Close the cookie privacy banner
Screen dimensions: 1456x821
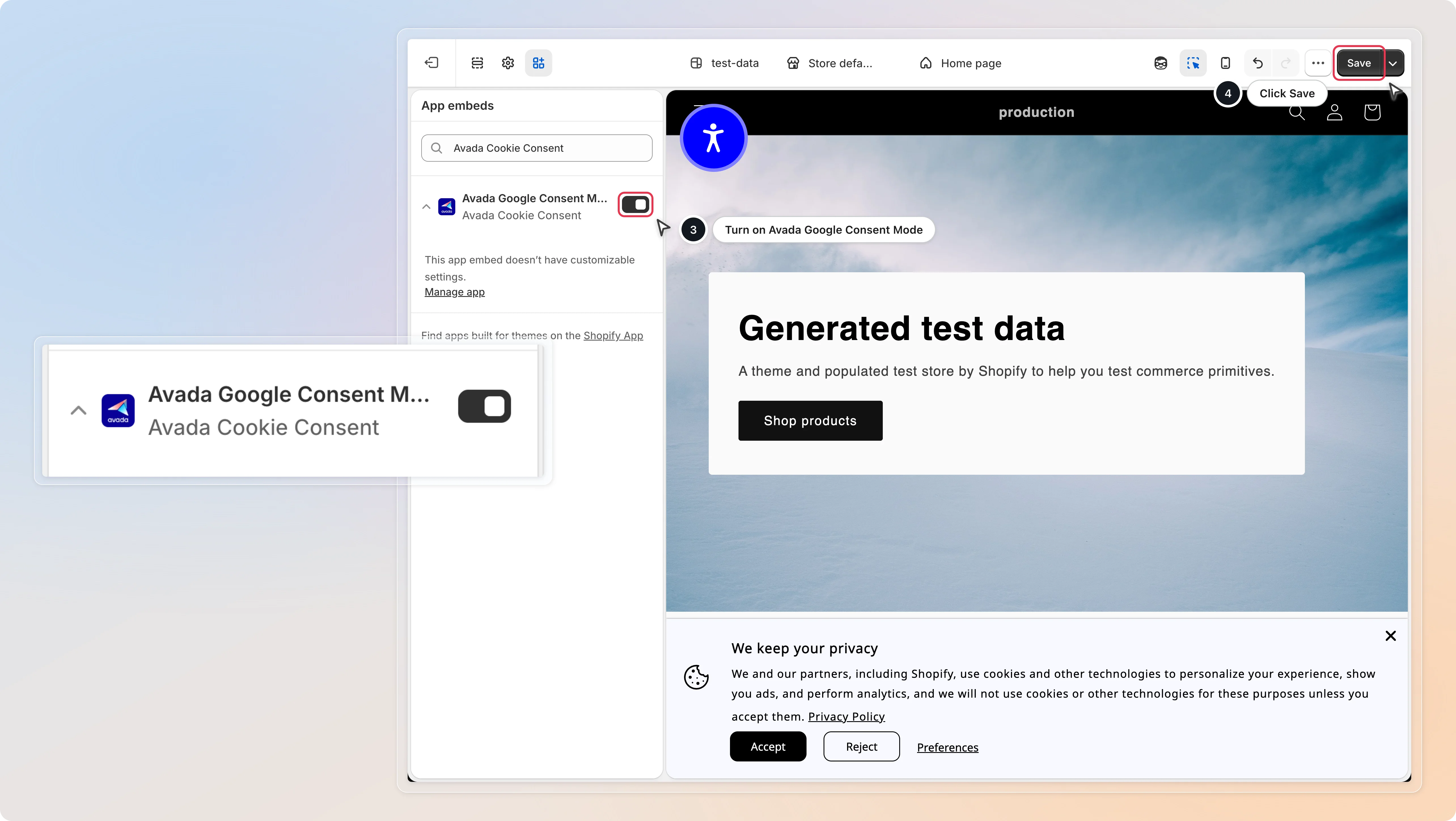click(1391, 636)
